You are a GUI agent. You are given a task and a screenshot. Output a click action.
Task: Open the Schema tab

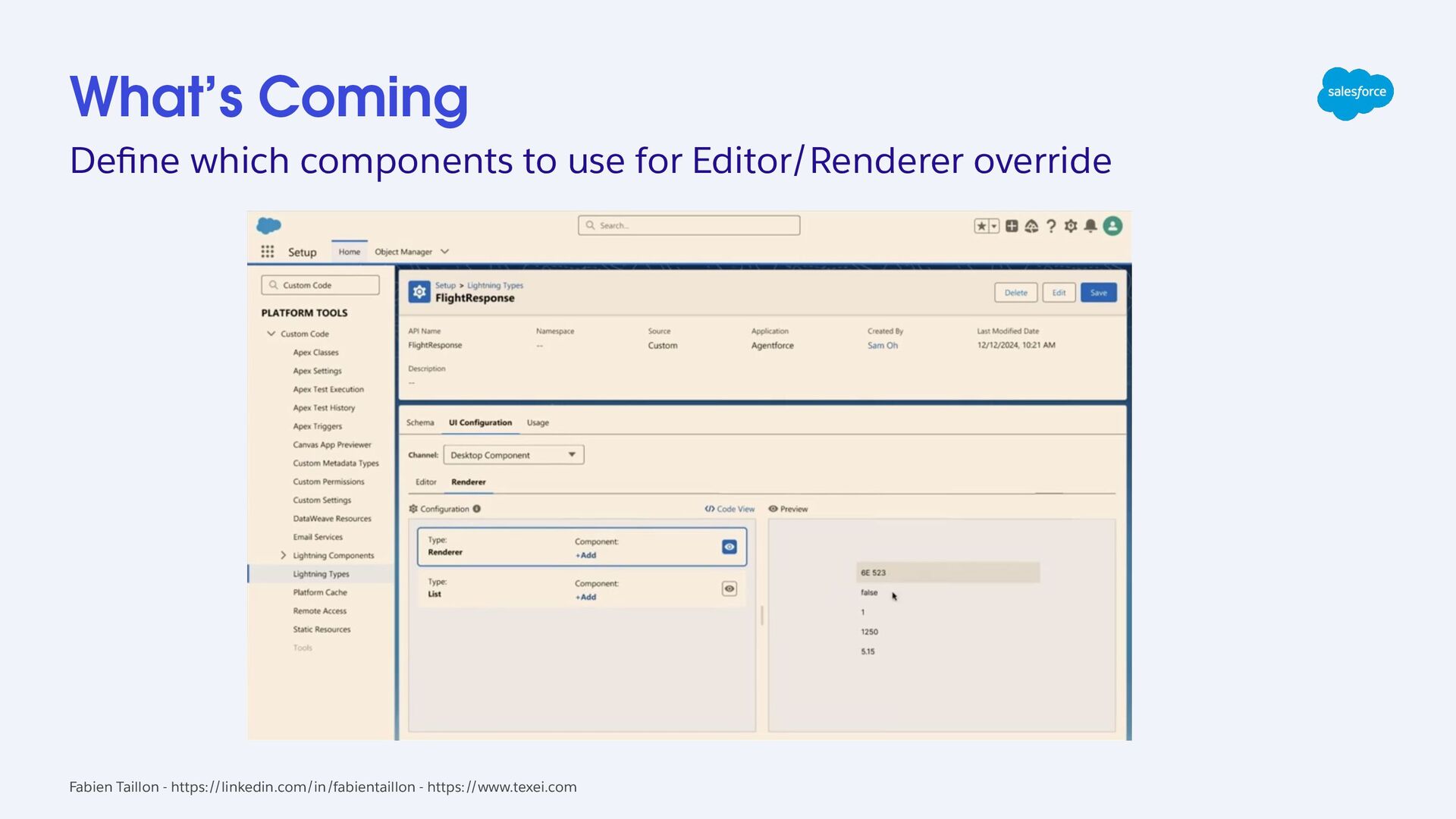click(x=420, y=422)
